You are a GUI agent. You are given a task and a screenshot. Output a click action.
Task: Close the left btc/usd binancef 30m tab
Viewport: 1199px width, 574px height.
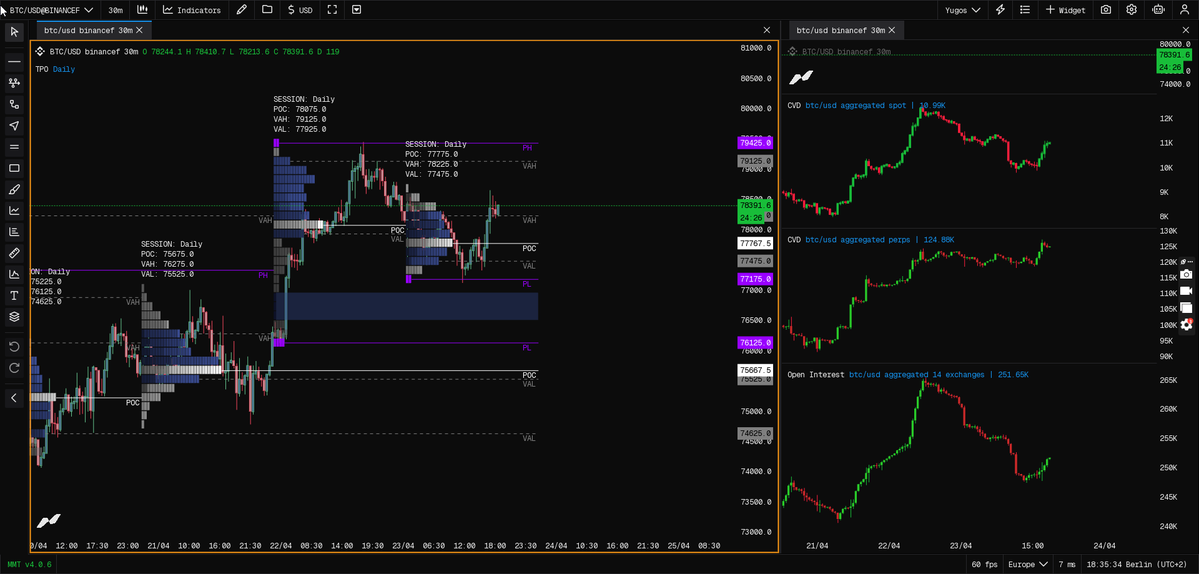[x=141, y=30]
